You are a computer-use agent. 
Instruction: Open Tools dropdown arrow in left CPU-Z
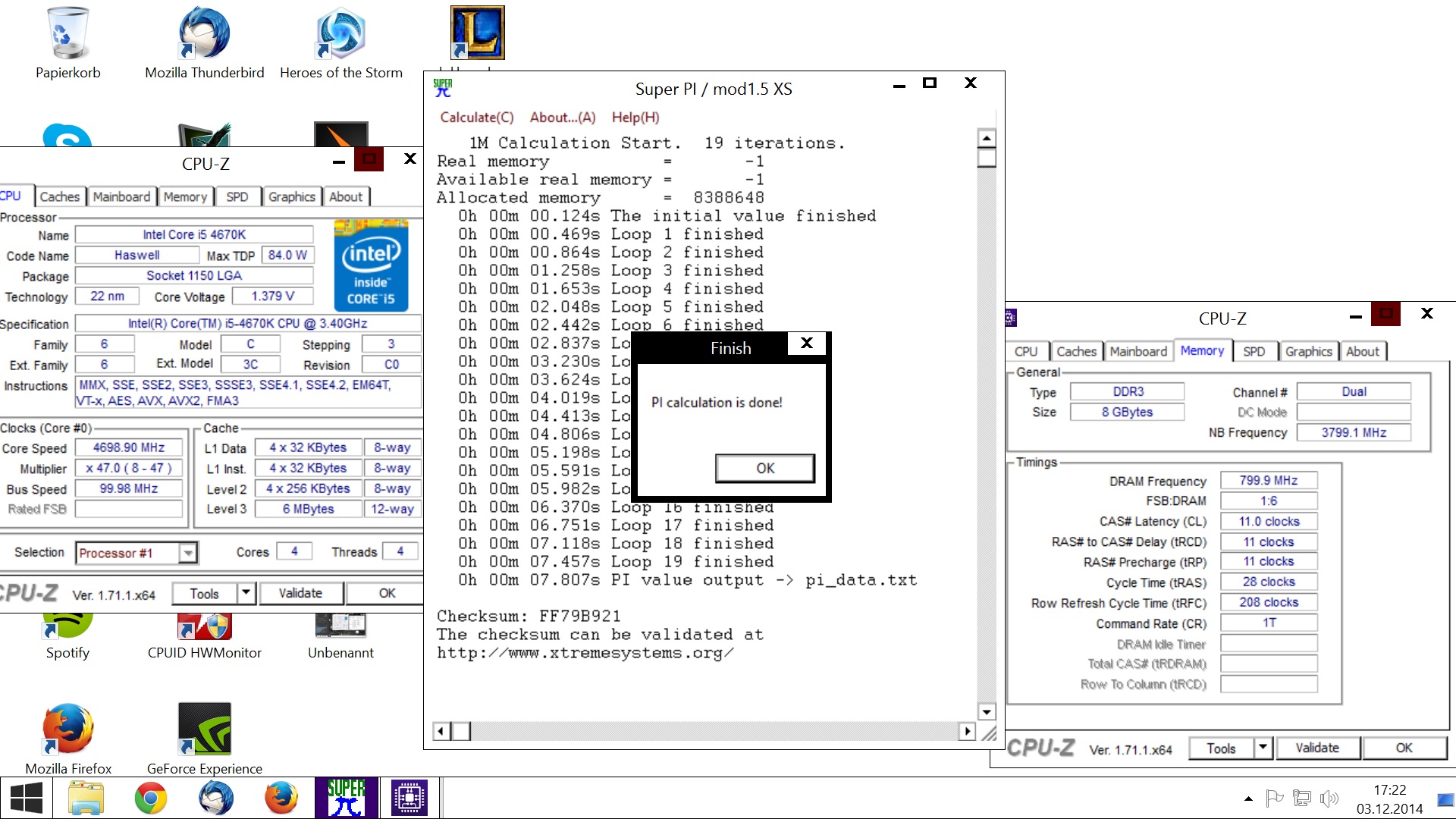tap(246, 594)
